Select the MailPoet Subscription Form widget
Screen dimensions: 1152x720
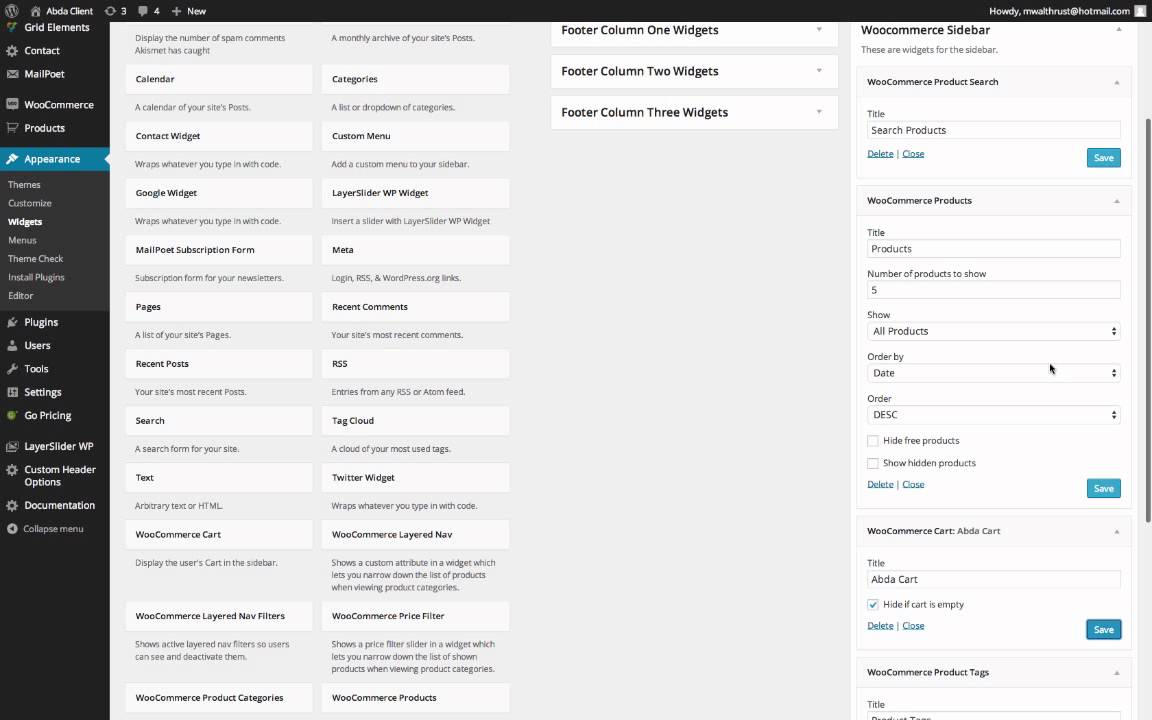pos(219,250)
